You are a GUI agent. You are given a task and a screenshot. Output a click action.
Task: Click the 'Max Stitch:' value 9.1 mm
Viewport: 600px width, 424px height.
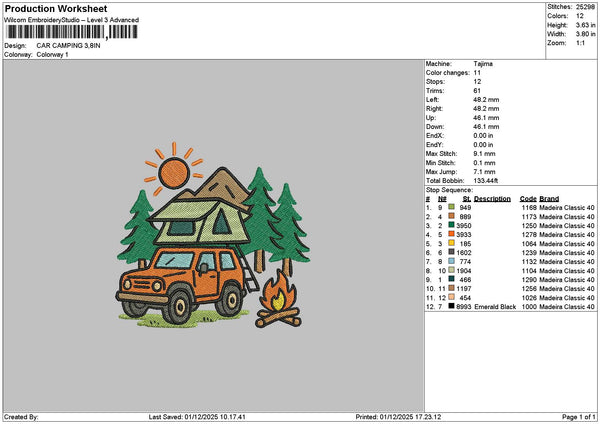tap(484, 154)
